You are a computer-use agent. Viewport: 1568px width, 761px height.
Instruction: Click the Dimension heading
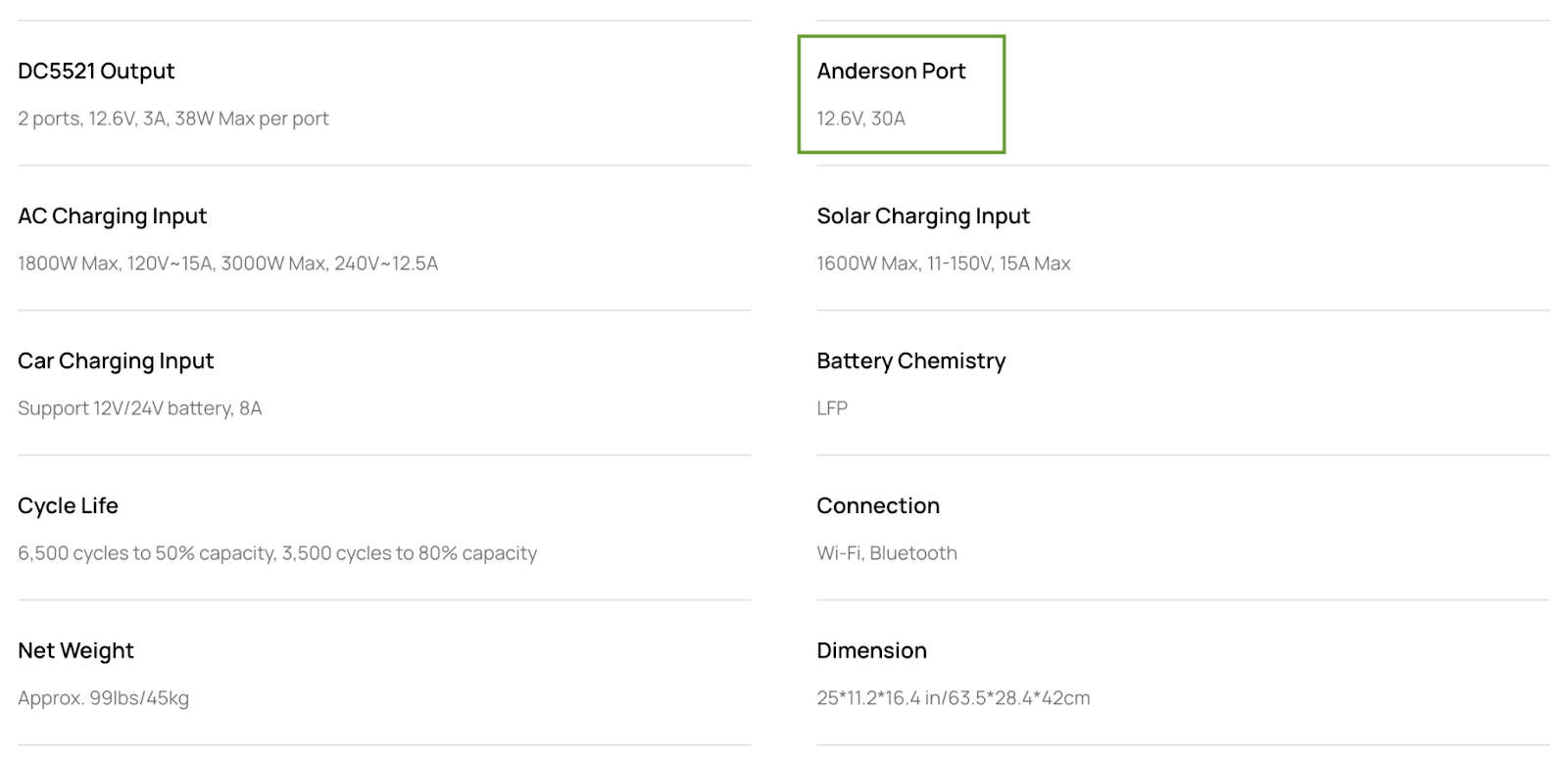[871, 651]
